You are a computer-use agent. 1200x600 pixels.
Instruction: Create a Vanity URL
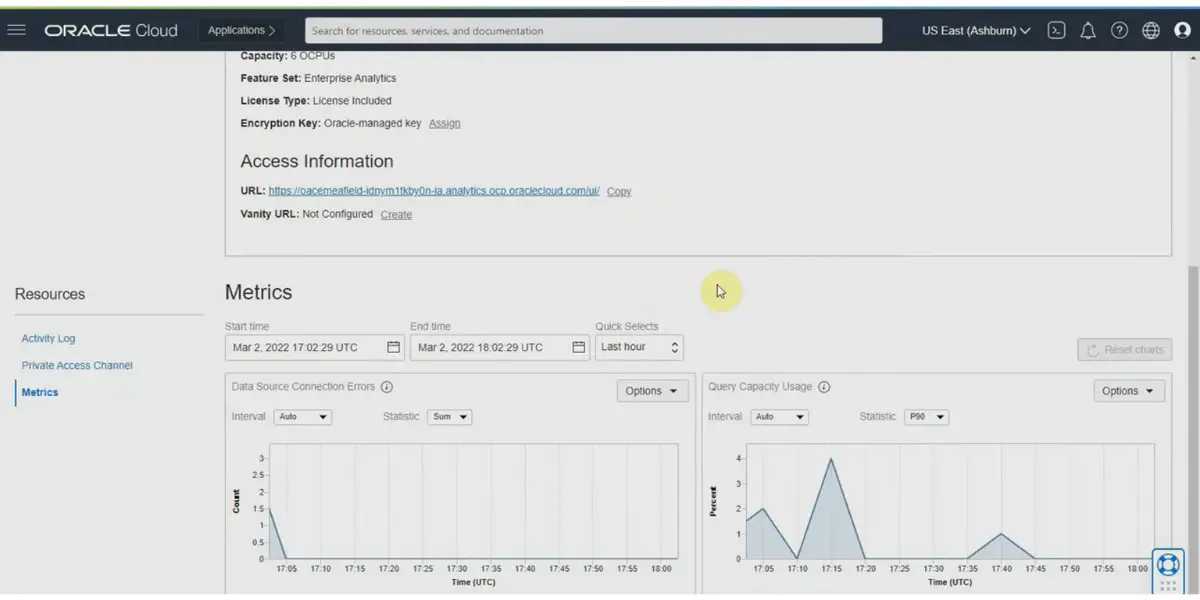(396, 215)
